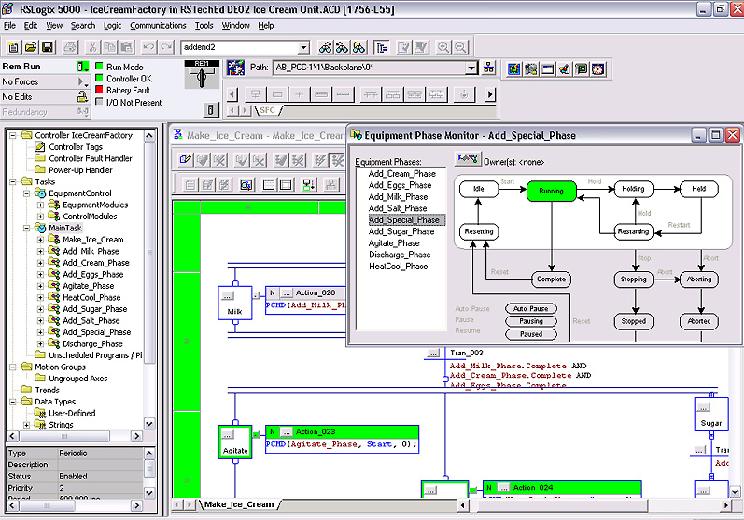Click the Zoom in magnifier icon
This screenshot has width=744, height=520.
[443, 47]
